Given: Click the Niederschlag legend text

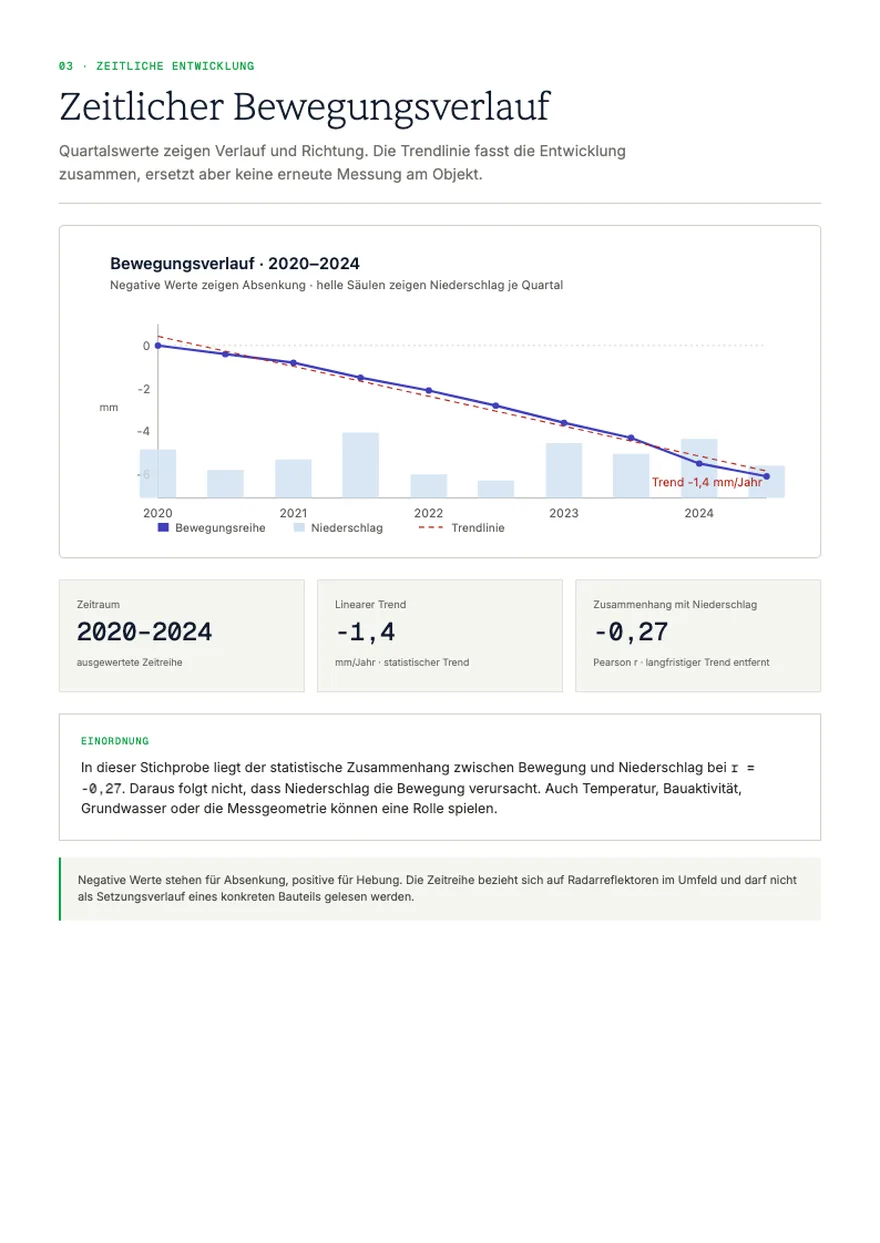Looking at the screenshot, I should tap(347, 527).
